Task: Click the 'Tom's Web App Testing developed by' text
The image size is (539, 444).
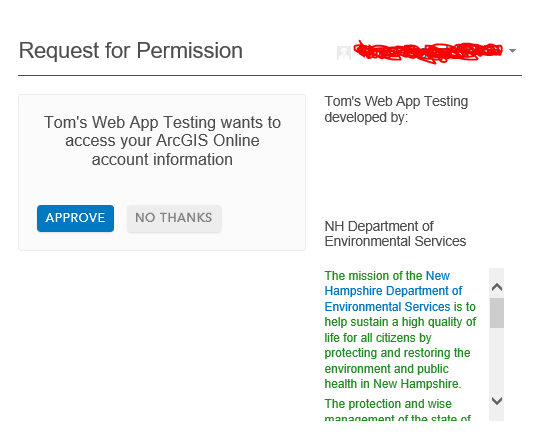Action: coord(396,109)
